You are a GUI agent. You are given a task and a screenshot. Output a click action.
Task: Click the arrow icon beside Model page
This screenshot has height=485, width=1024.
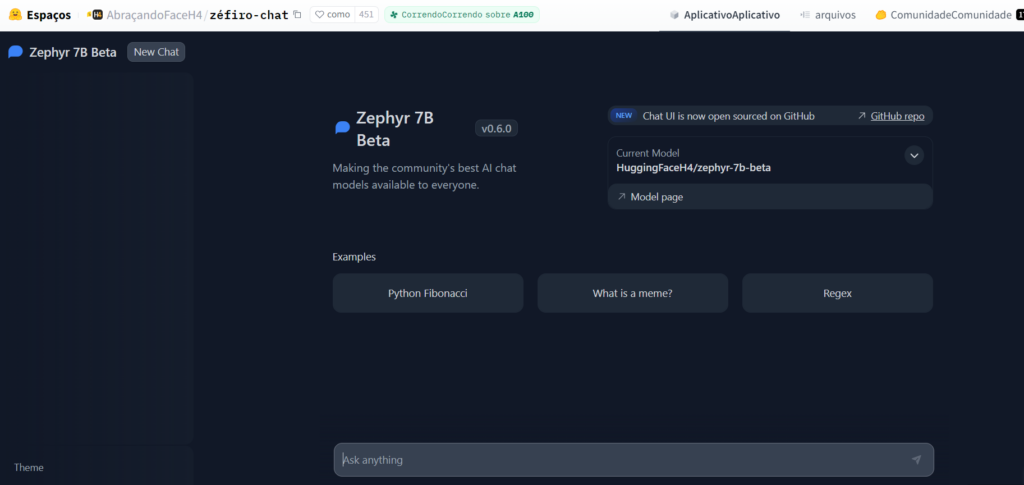coord(622,196)
